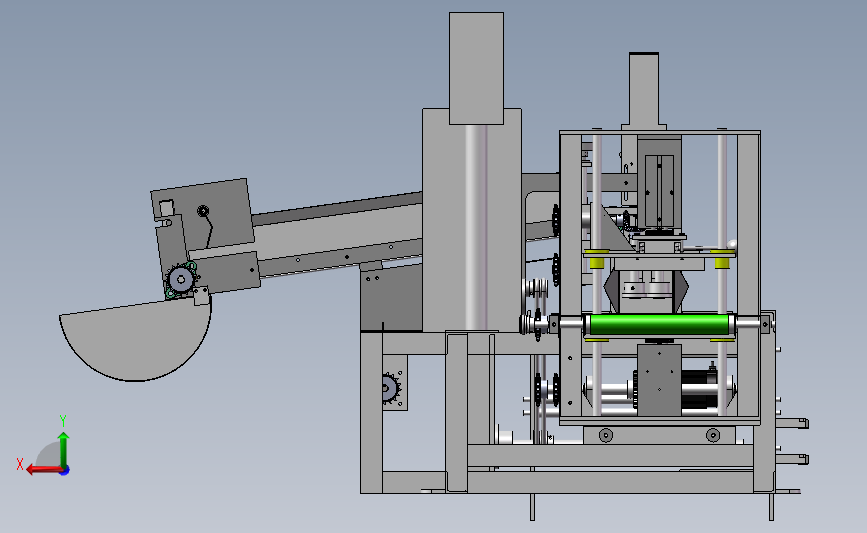Select the tilted plate with square cutout
Viewport: 867px width, 533px height.
[x=202, y=215]
